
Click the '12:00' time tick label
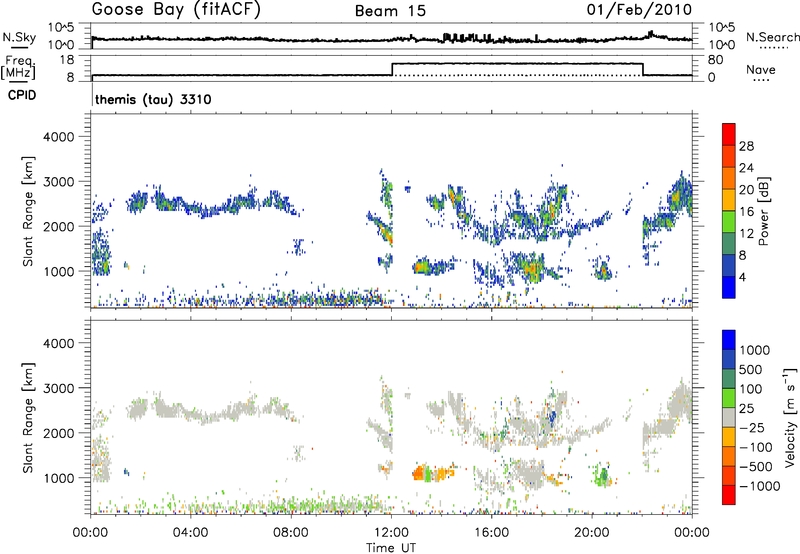pyautogui.click(x=391, y=533)
